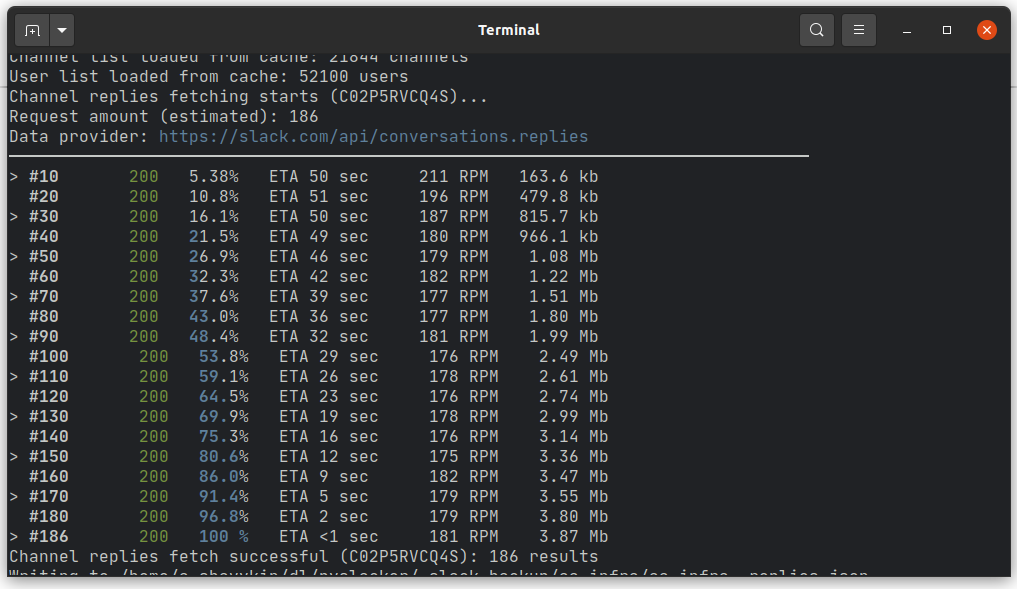This screenshot has width=1017, height=589.
Task: Click the 163.6 kb size value
Action: 558,176
